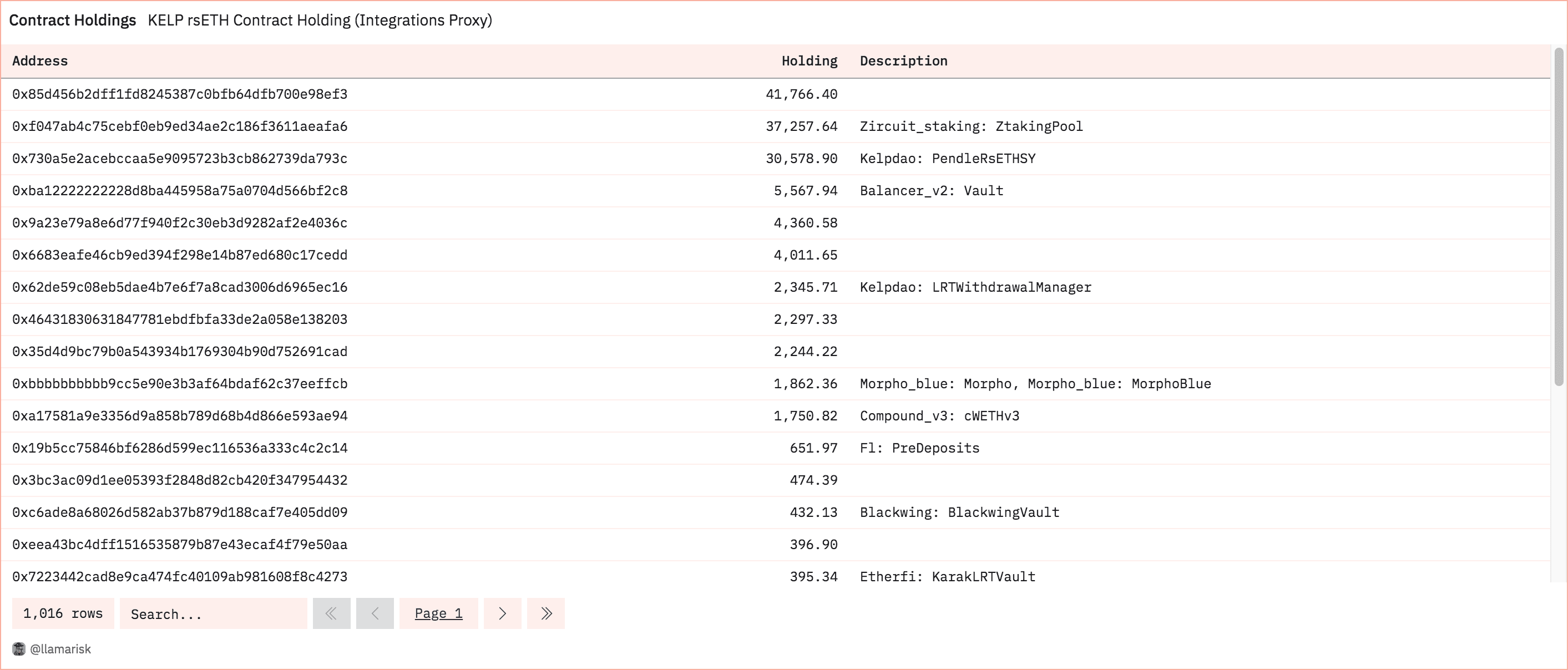The height and width of the screenshot is (670, 1568).
Task: Click address 0x85d456b2dff1fd8245387c0bfb64dfb700e98ef3
Action: point(180,94)
